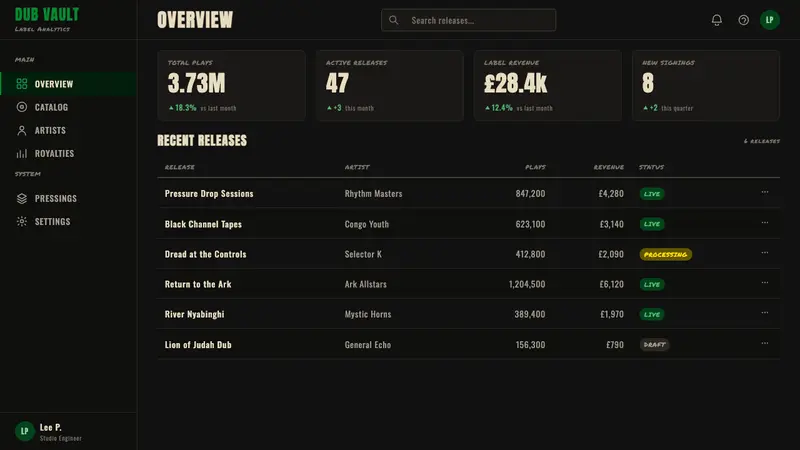Open Pressings section
800x450 pixels.
coord(68,198)
